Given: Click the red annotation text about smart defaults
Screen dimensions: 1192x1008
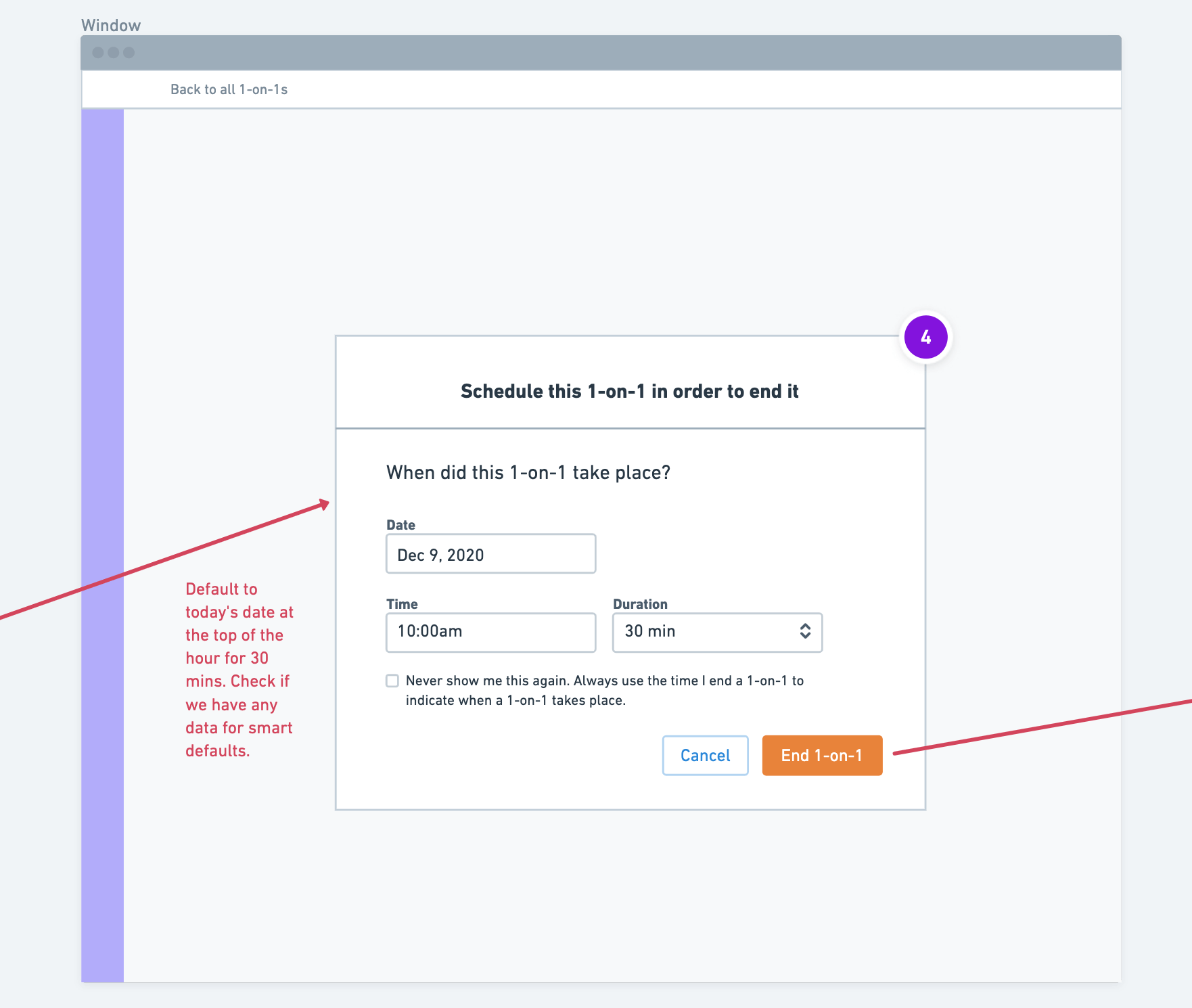Looking at the screenshot, I should point(239,670).
